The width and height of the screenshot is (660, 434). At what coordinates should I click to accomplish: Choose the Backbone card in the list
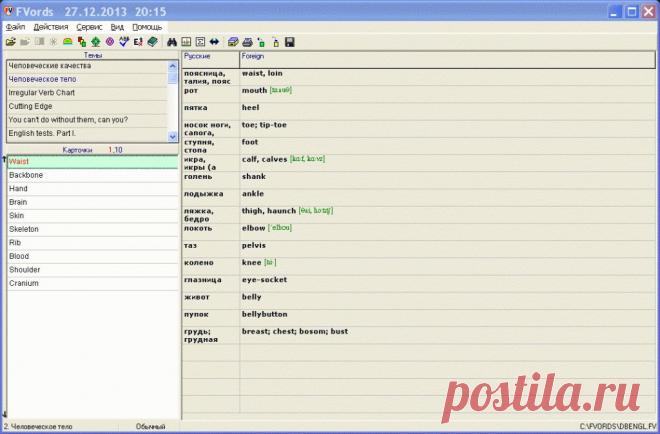(26, 175)
